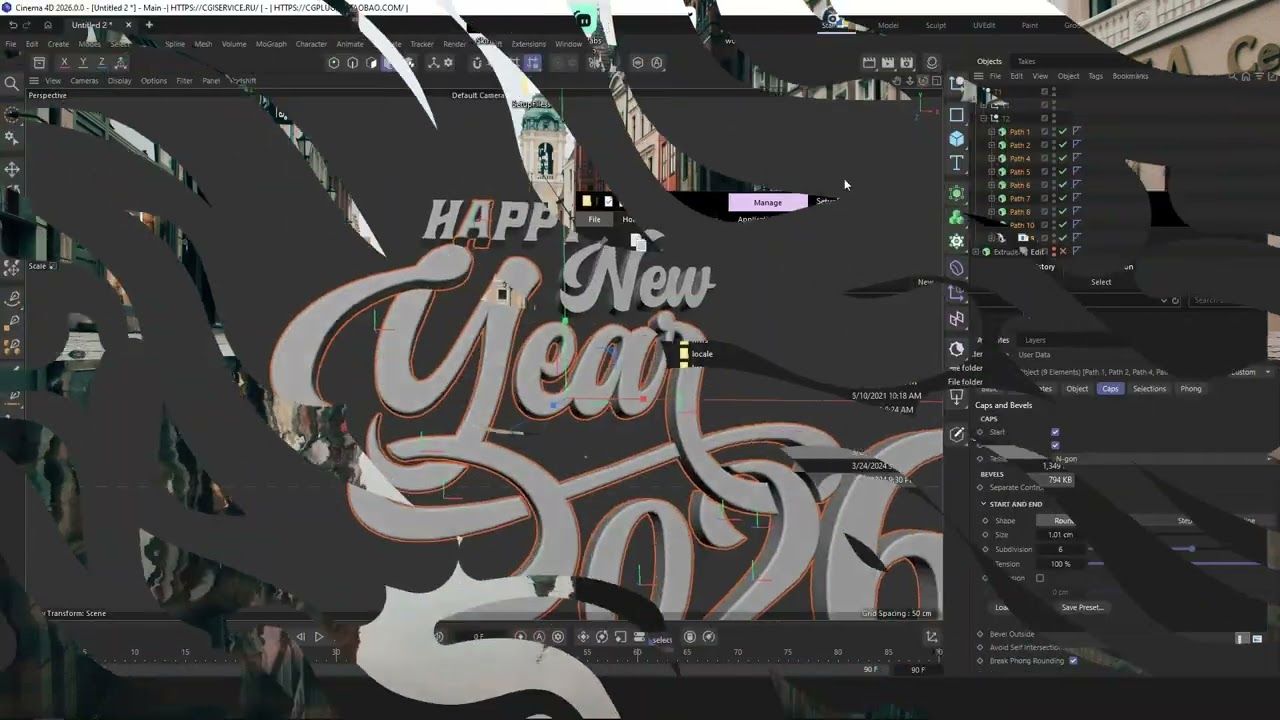Image resolution: width=1280 pixels, height=720 pixels.
Task: Switch to the Sculpt layout
Action: [936, 25]
